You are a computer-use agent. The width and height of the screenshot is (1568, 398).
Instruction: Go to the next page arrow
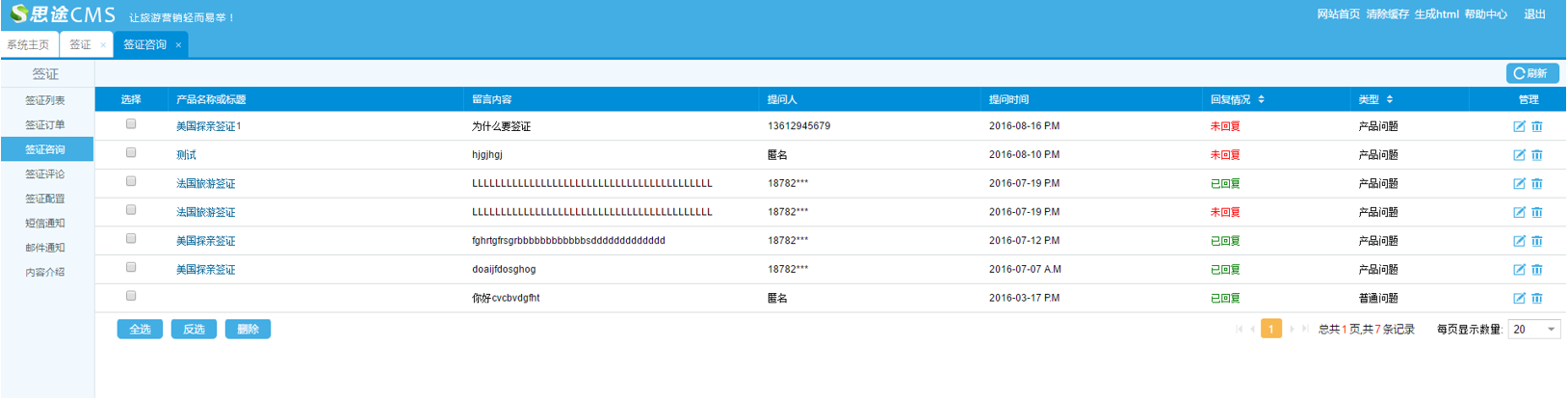(x=1292, y=330)
